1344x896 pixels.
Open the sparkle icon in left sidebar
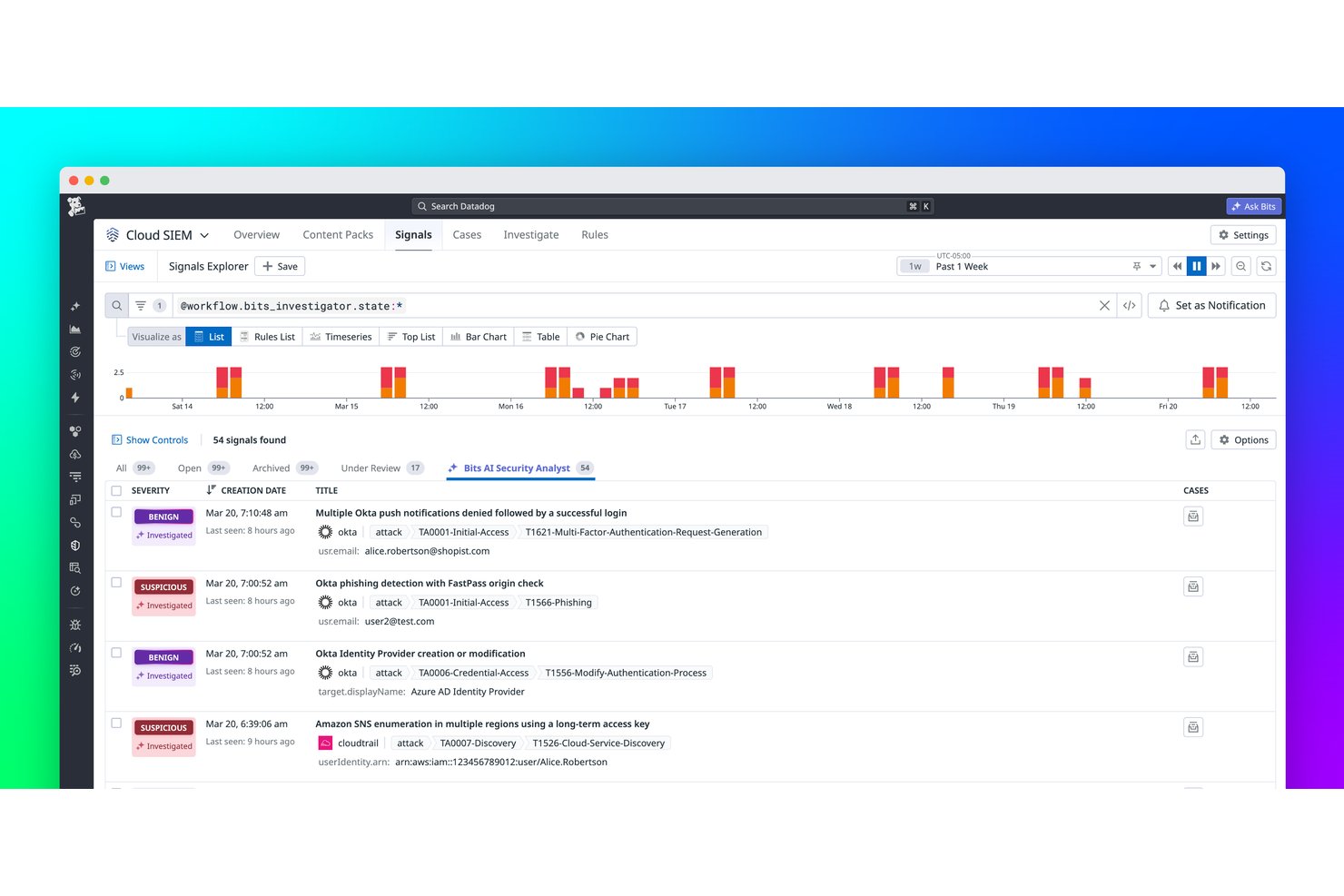75,307
